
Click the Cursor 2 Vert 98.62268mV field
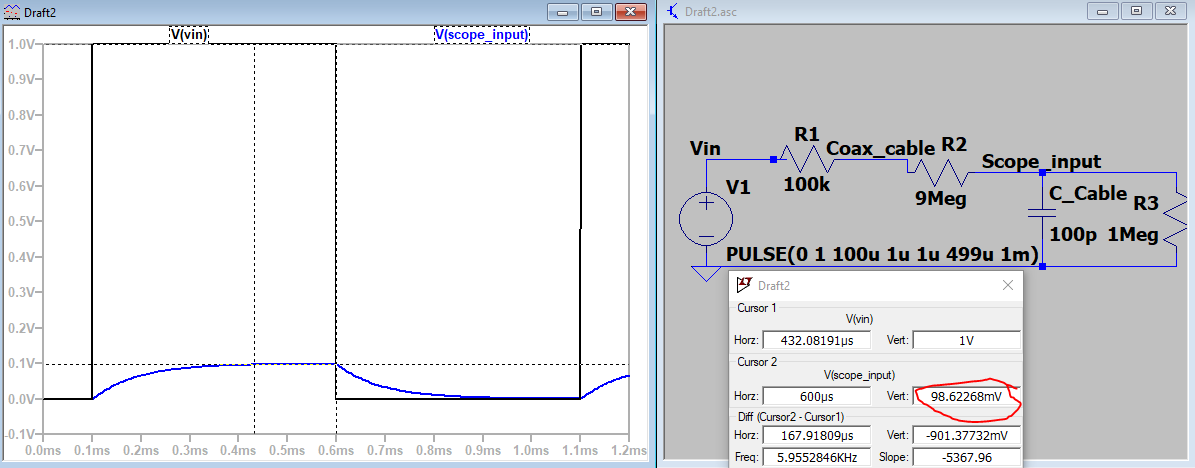point(965,396)
